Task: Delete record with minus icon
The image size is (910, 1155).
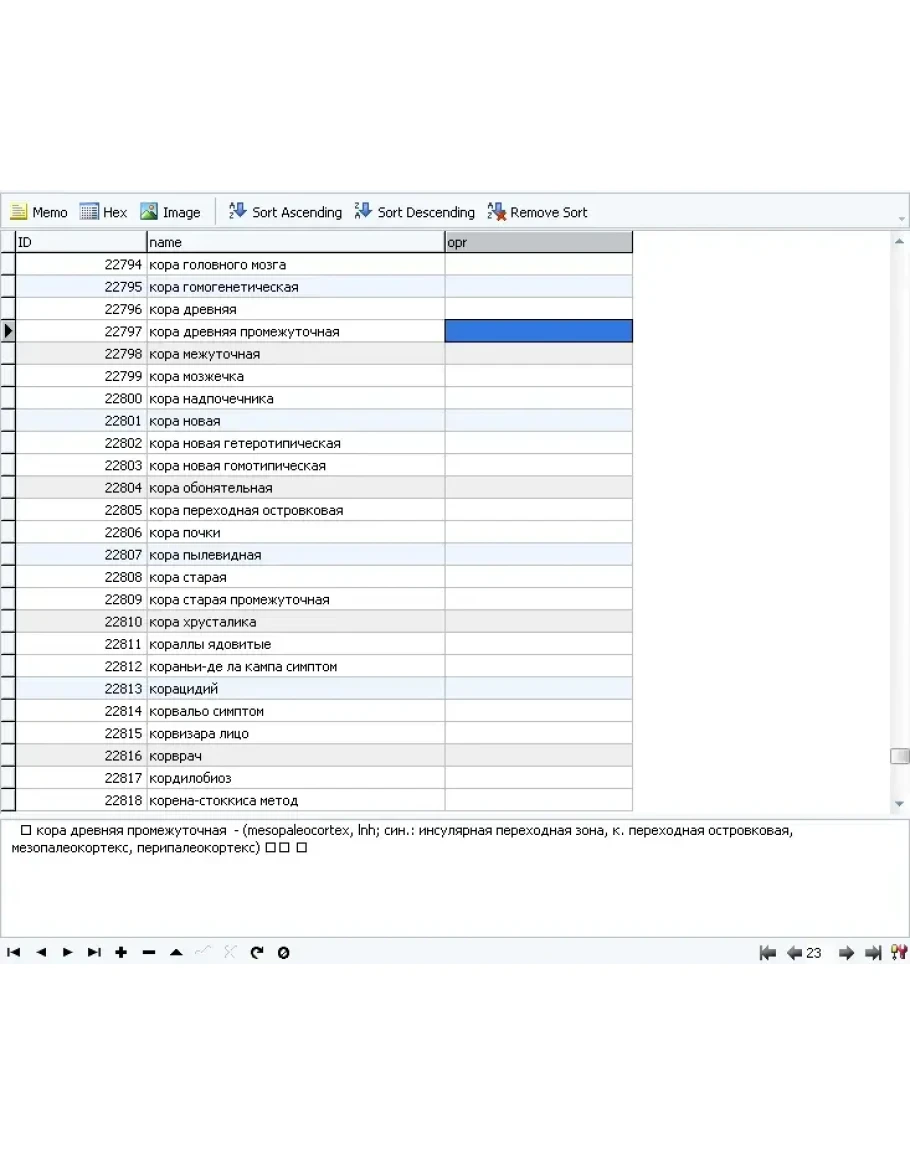Action: coord(149,953)
